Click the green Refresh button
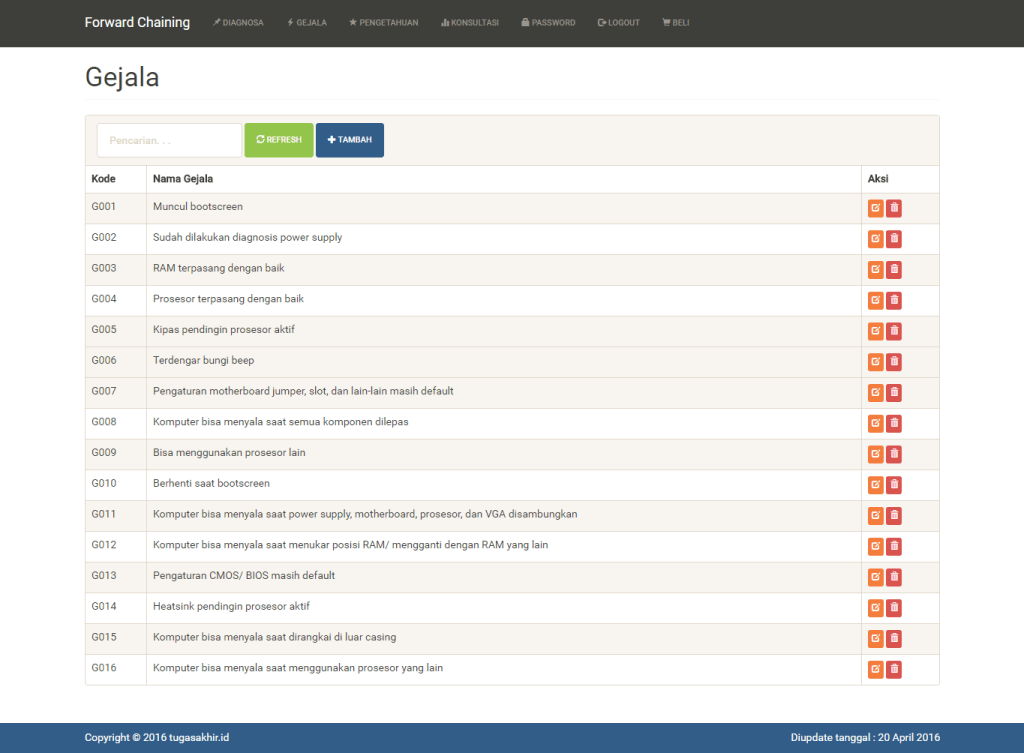 pos(279,140)
